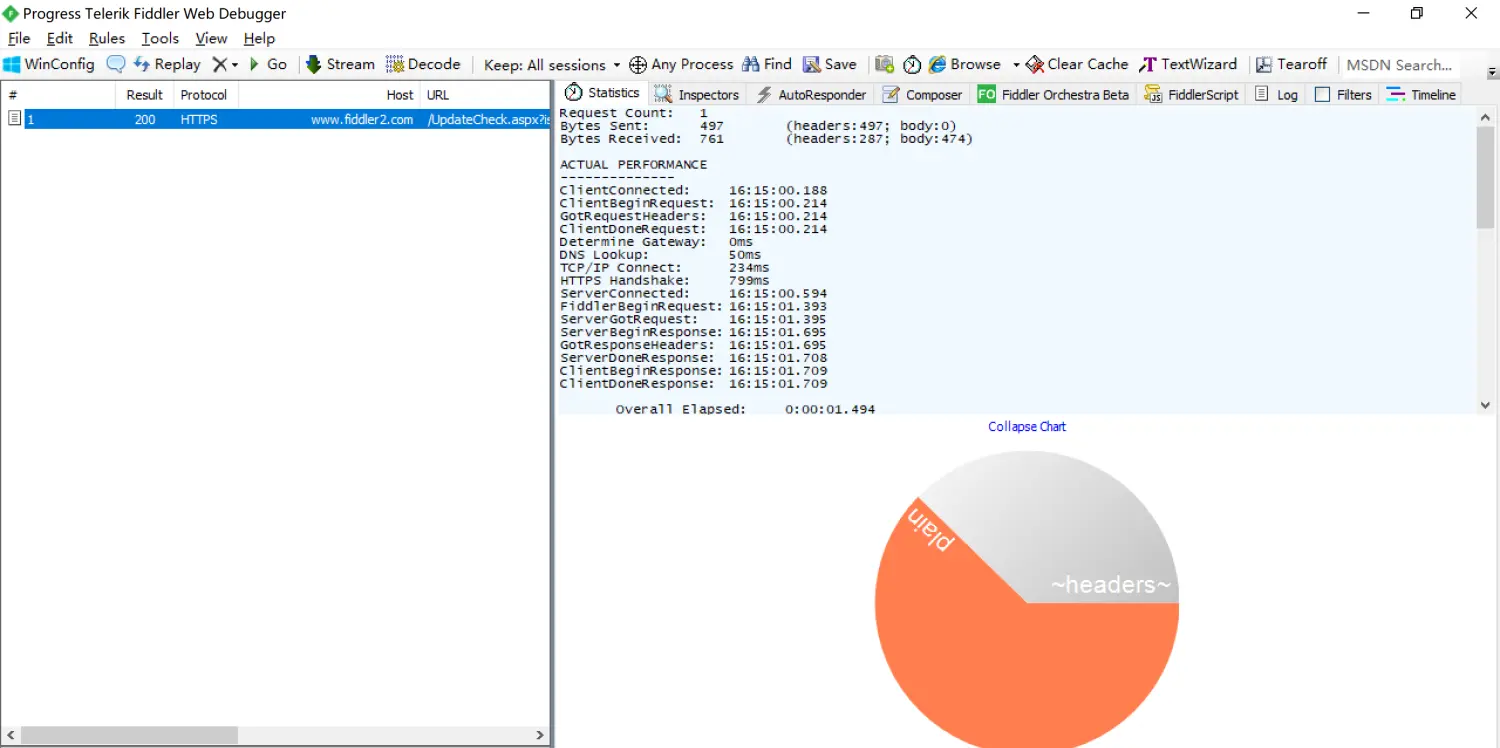Open the File menu
The image size is (1500, 748).
[x=19, y=38]
